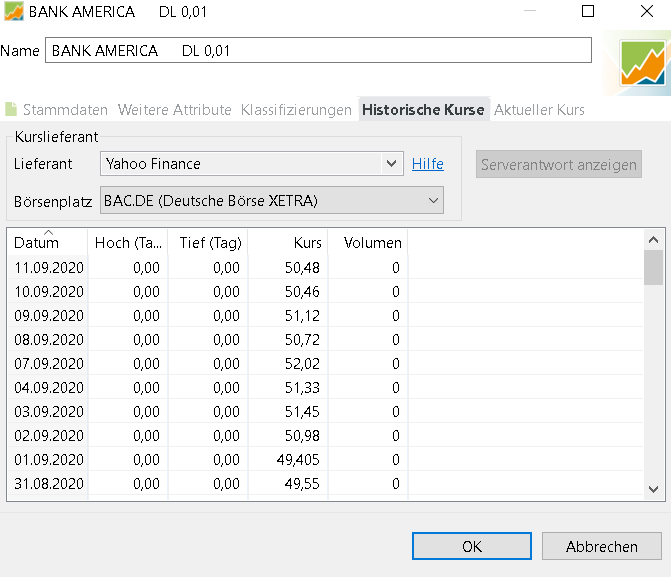671x577 pixels.
Task: Click the Stammdaten tab document icon
Action: 11,110
